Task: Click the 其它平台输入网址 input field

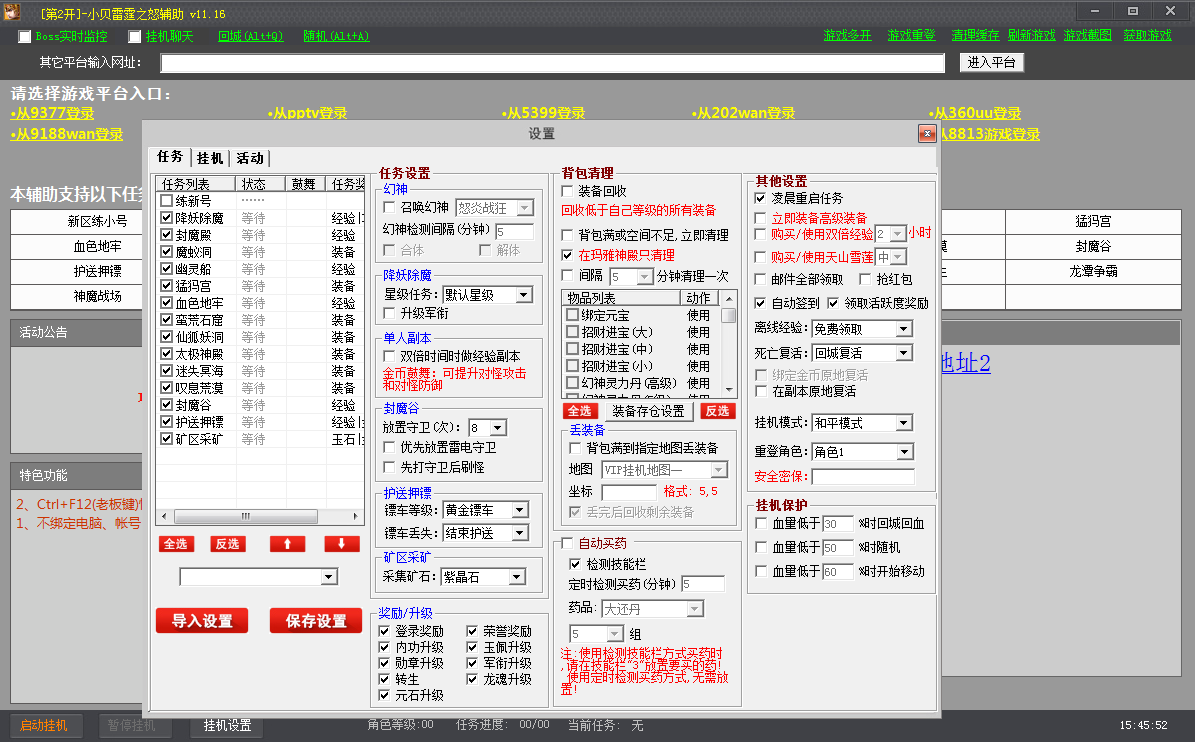Action: tap(552, 63)
